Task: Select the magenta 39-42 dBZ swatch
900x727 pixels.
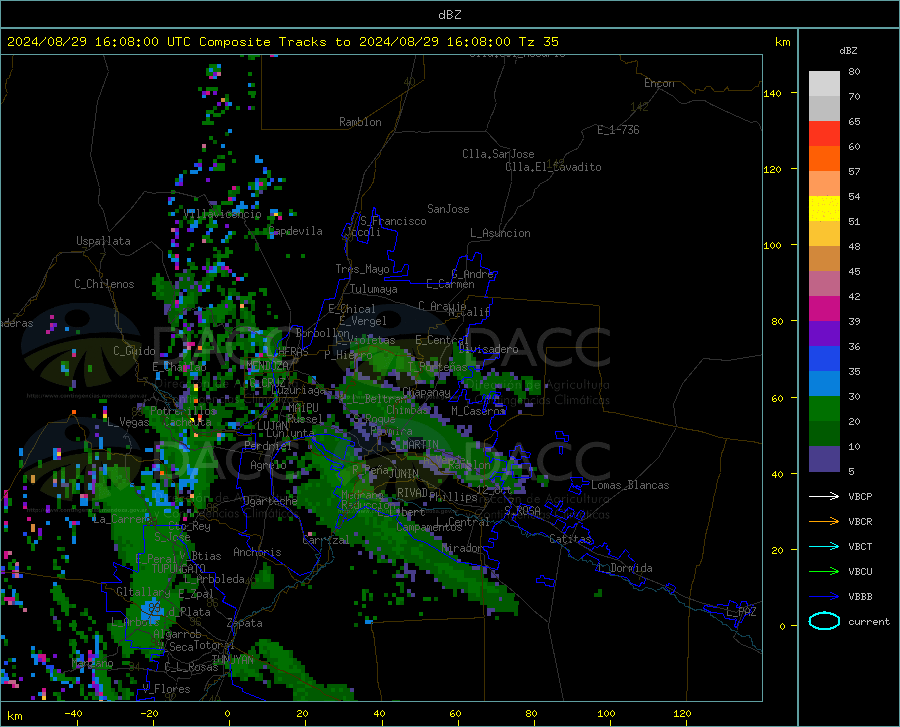Action: [824, 309]
